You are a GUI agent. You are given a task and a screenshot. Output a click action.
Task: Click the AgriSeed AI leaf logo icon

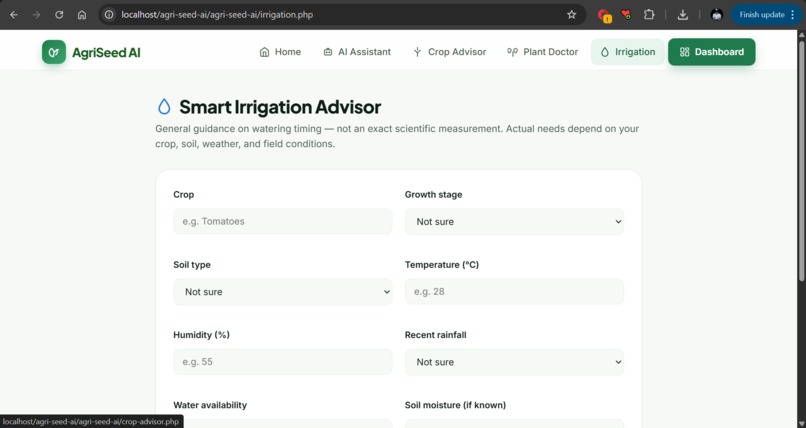click(x=54, y=52)
